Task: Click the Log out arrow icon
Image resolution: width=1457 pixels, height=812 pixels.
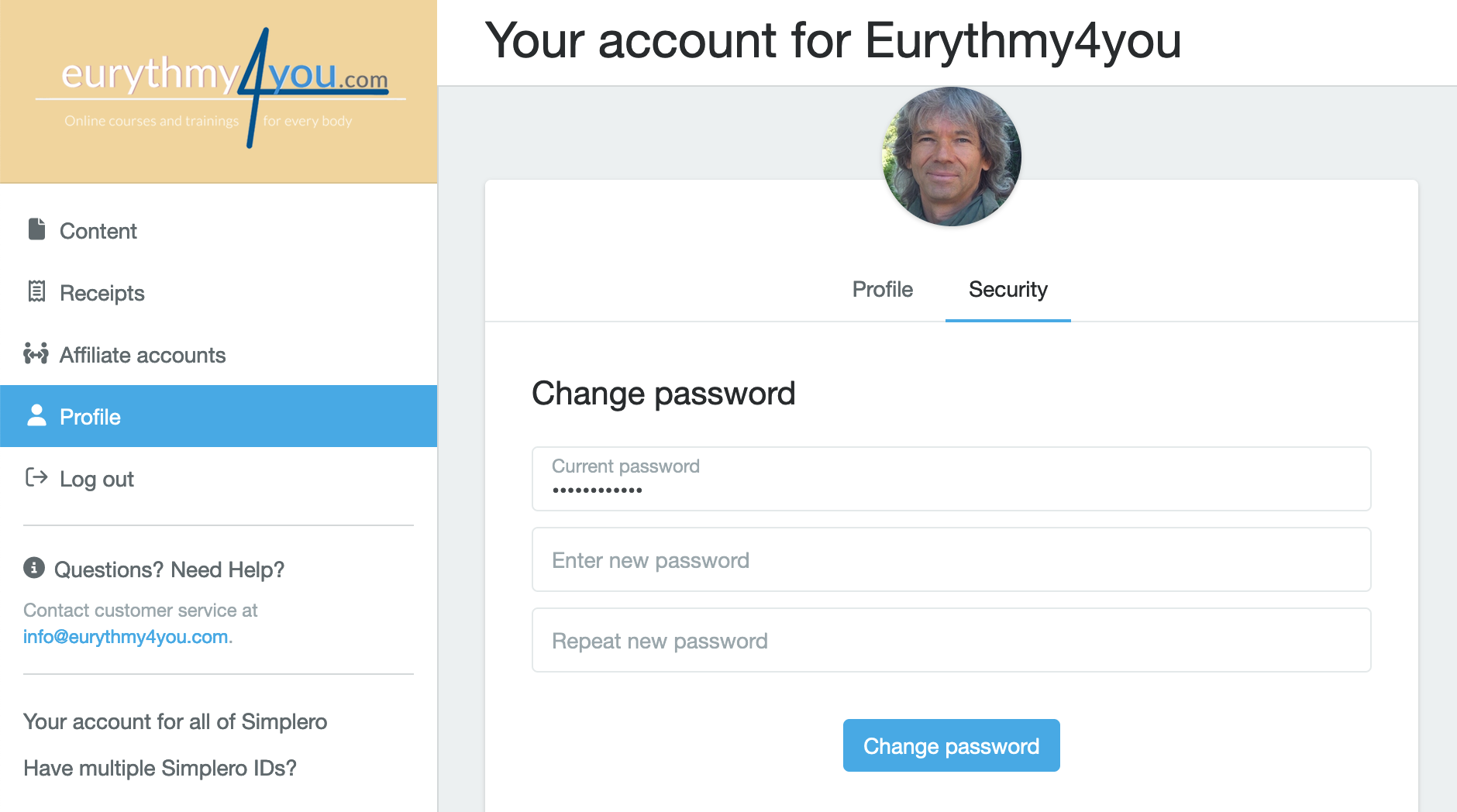Action: coord(36,477)
